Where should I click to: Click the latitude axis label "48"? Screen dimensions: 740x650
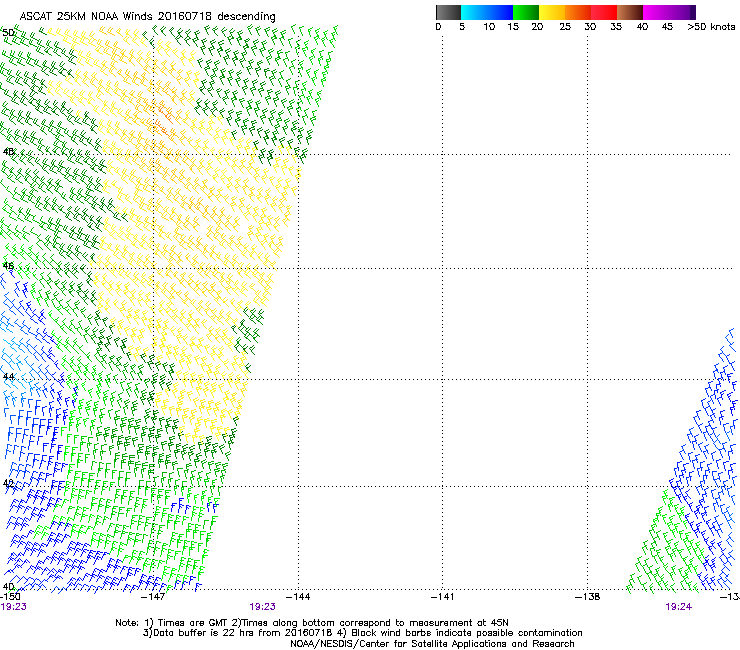[x=8, y=152]
